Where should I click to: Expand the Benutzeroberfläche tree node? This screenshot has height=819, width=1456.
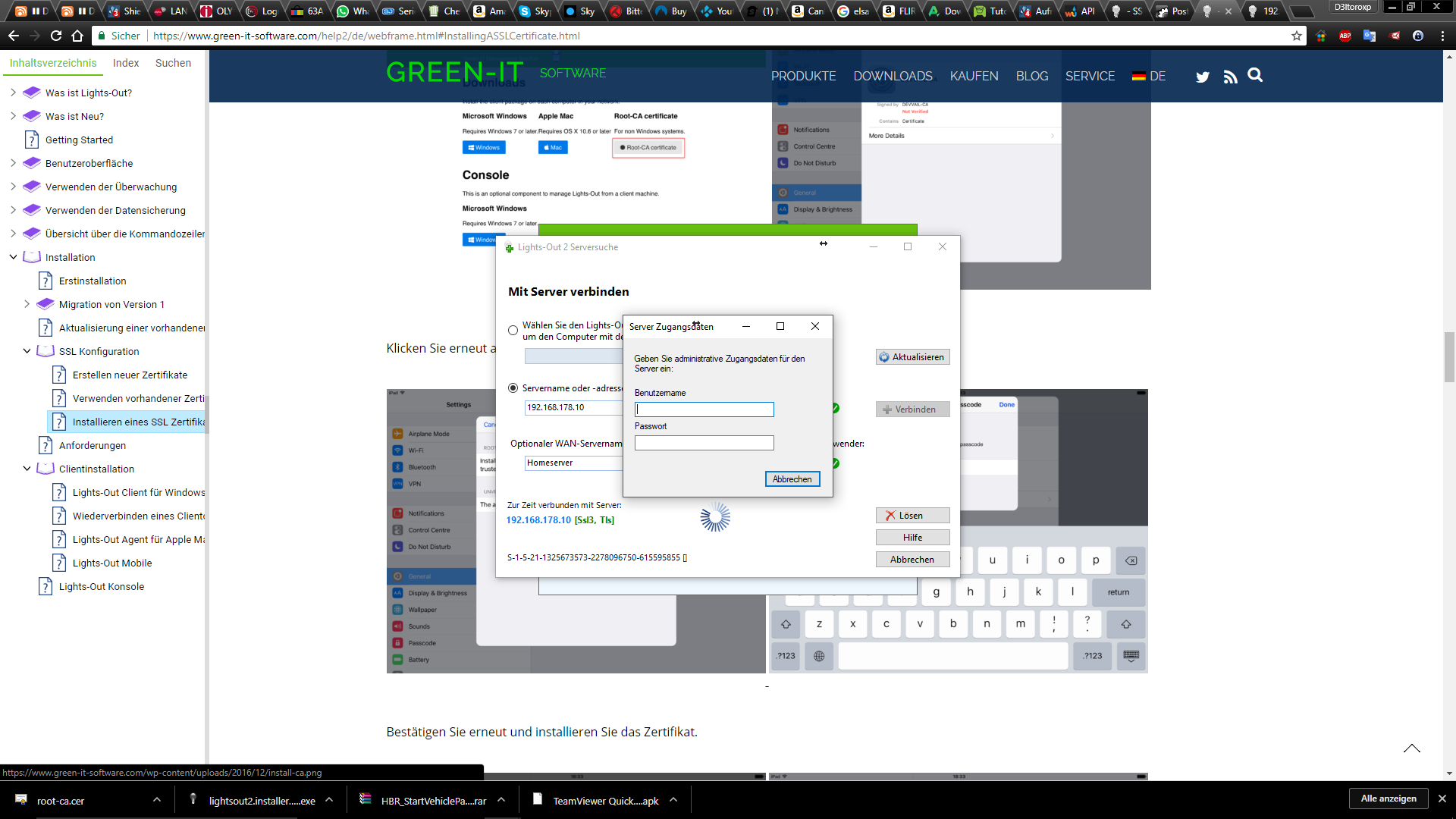click(13, 163)
